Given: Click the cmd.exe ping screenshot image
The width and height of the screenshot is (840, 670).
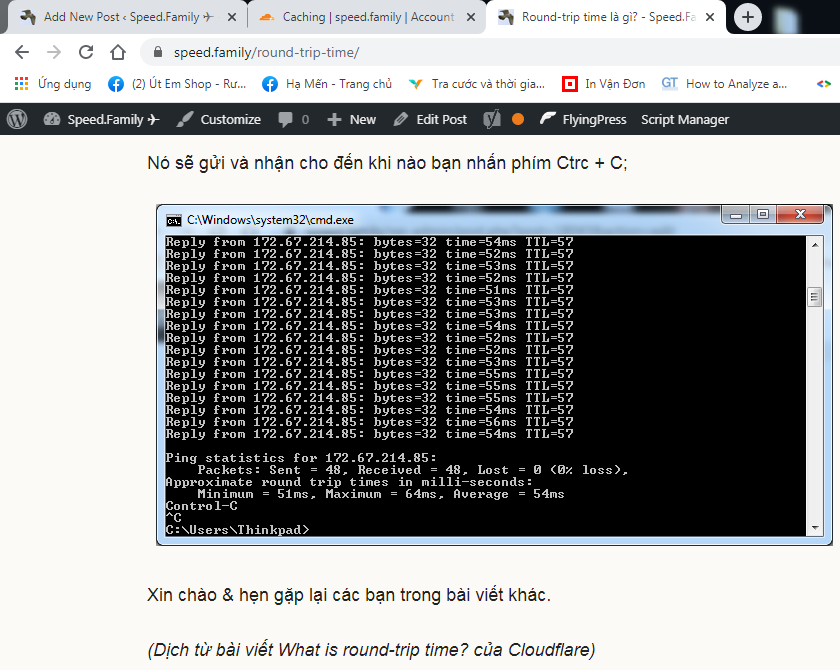Looking at the screenshot, I should [494, 375].
